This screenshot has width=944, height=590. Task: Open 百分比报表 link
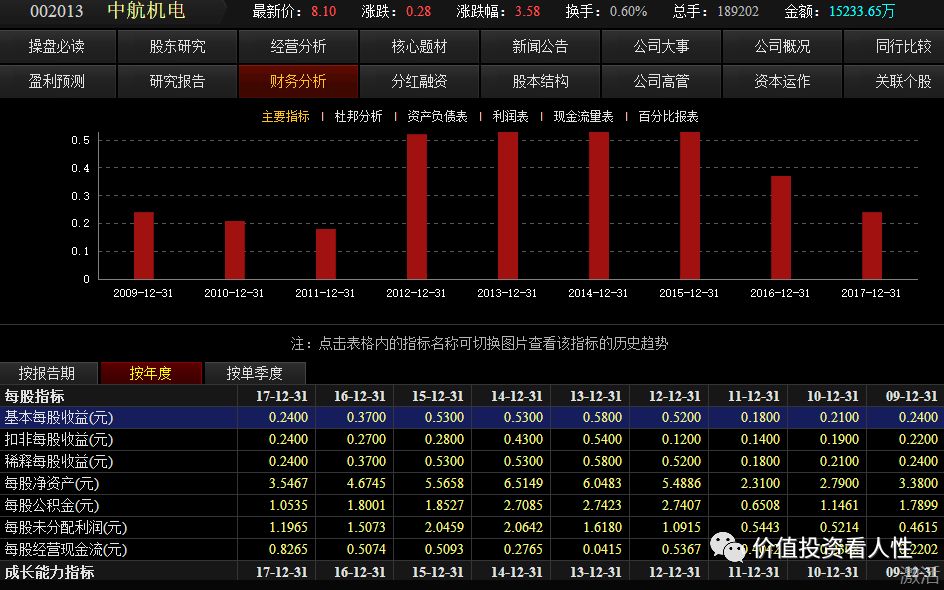click(668, 116)
